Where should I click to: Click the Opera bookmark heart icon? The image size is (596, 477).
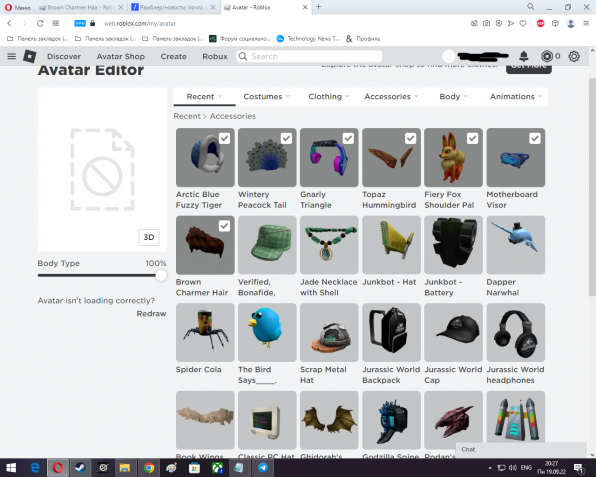523,23
